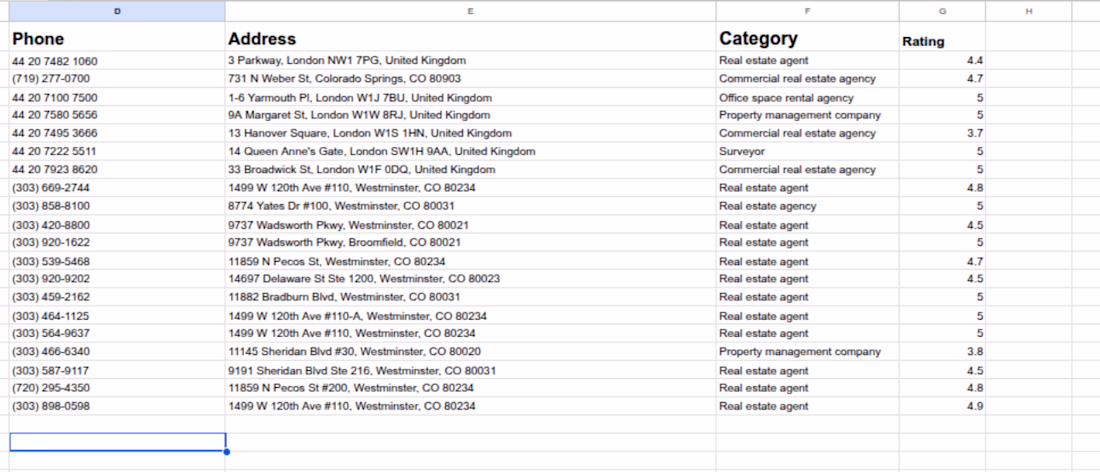Select the rating cell showing 4.9
Screen dimensions: 1100x472
(x=942, y=406)
